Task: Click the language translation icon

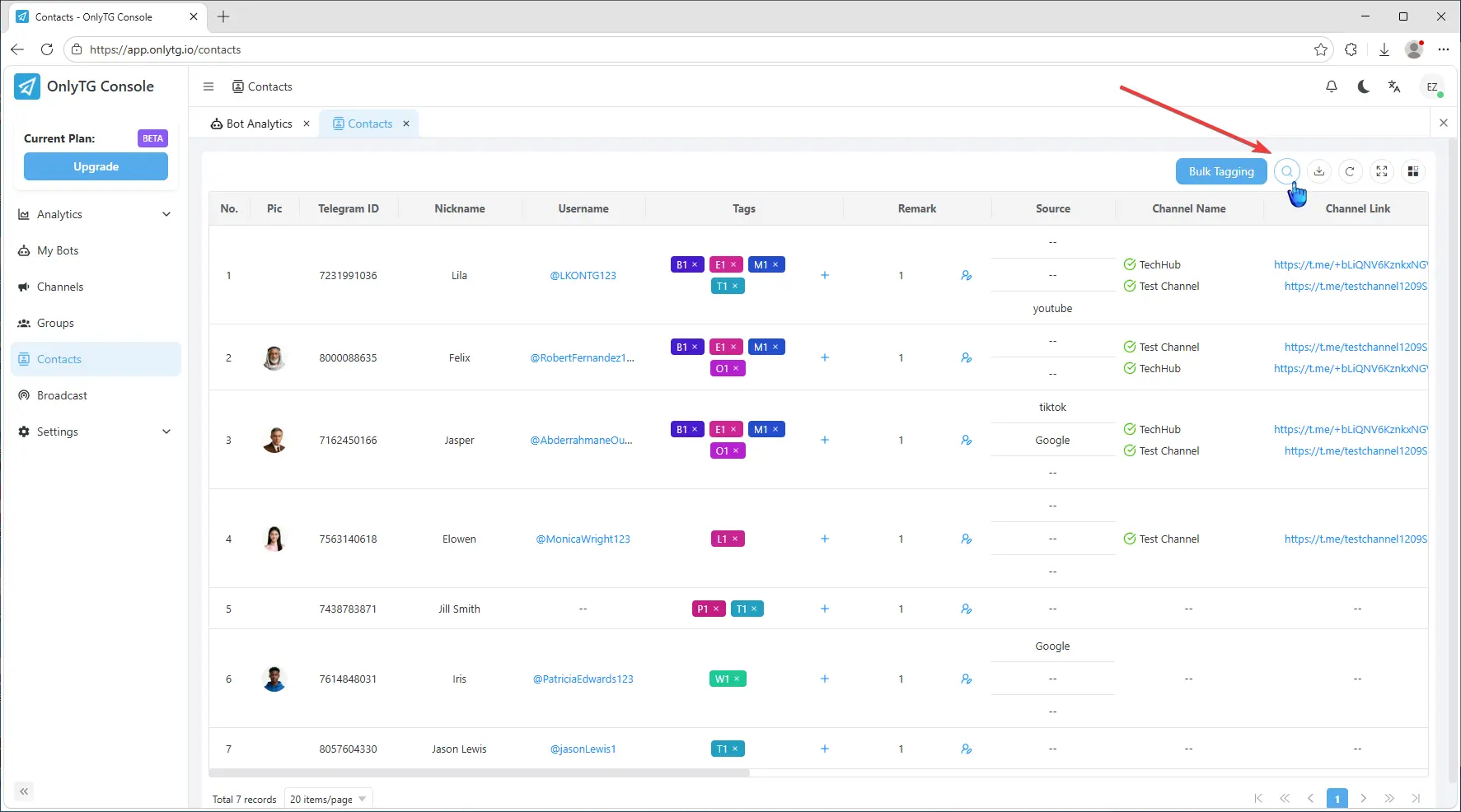Action: point(1394,86)
